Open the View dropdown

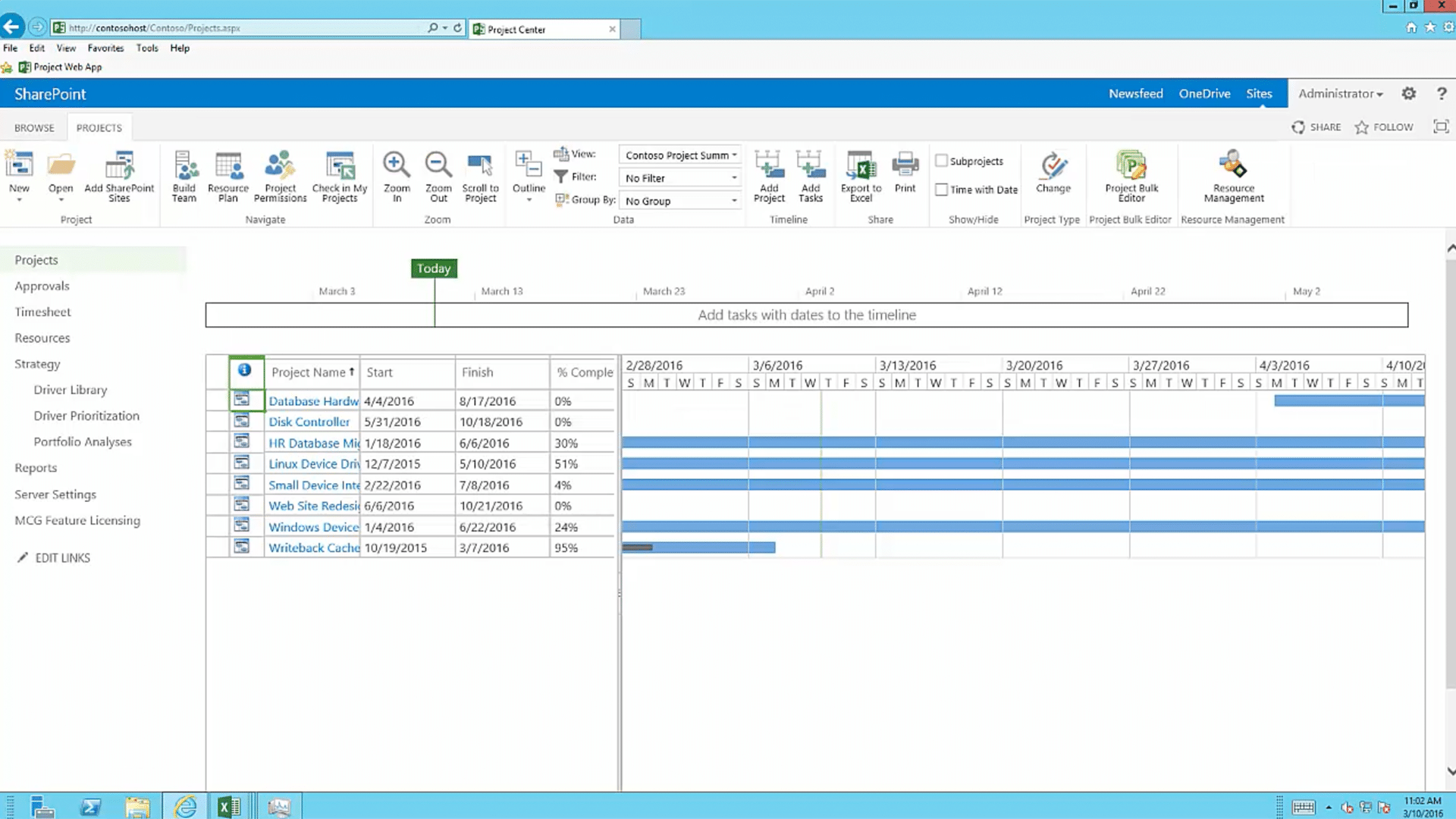click(x=680, y=155)
